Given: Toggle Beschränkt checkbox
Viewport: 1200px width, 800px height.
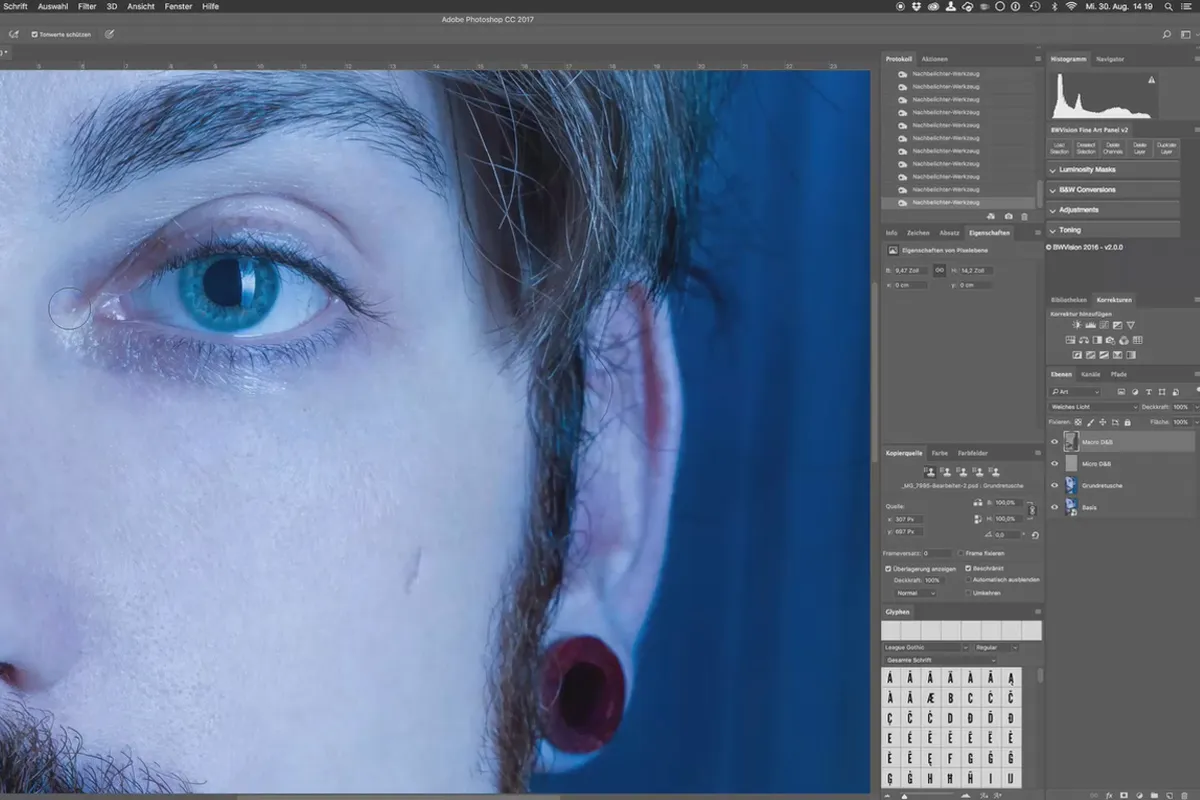Looking at the screenshot, I should [968, 568].
